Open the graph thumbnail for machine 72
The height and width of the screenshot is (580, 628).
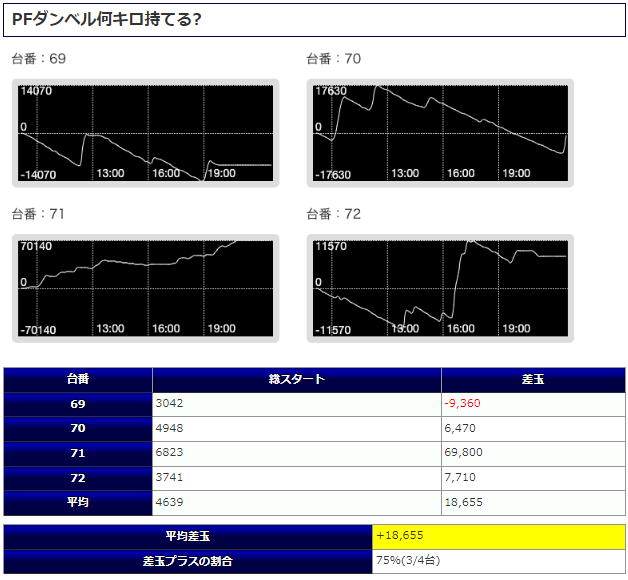440,288
